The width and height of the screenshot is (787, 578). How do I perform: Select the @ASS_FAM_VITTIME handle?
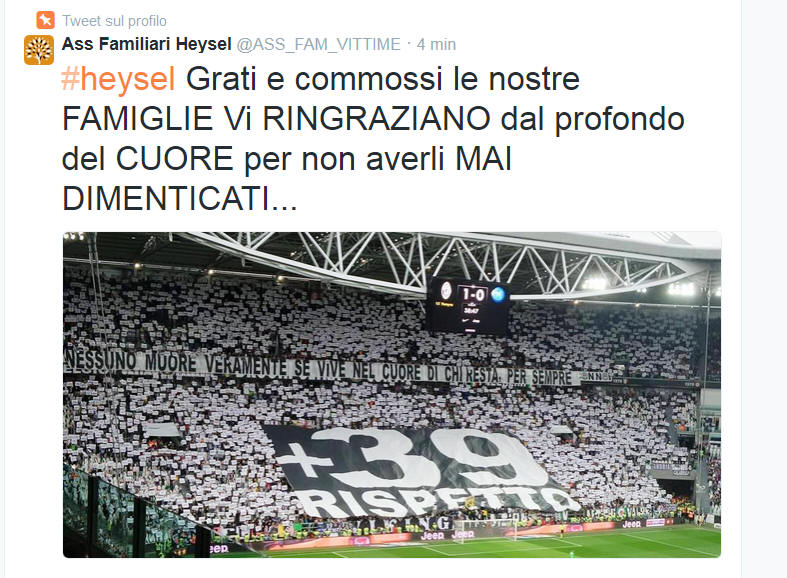pyautogui.click(x=318, y=44)
